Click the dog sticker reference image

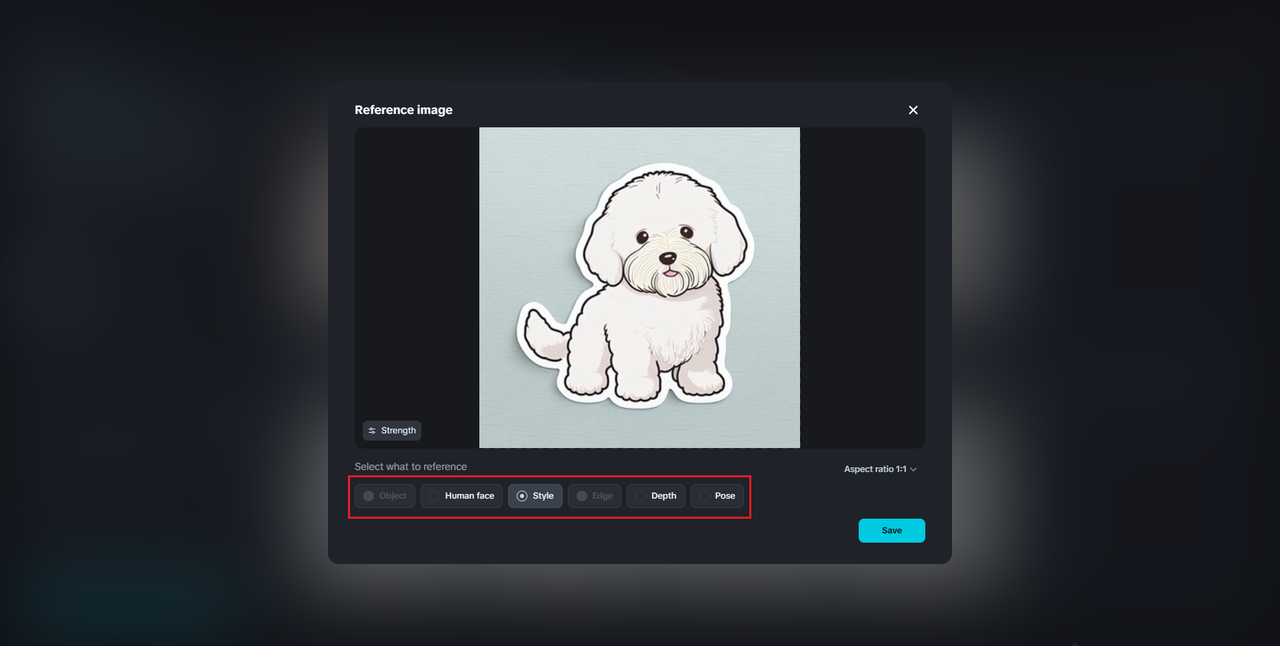[640, 288]
